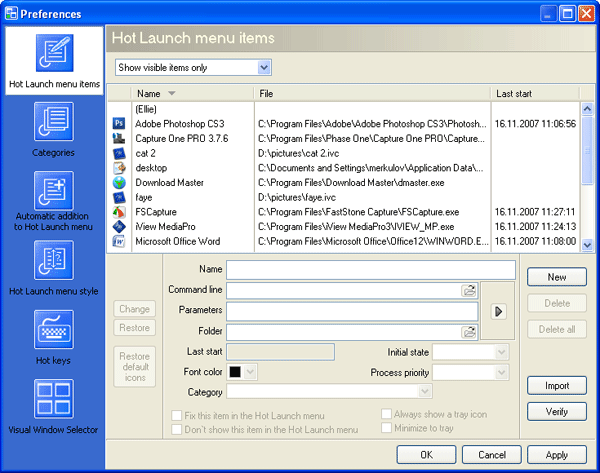Click the Preferences title bar icon
600x473 pixels.
coord(11,13)
